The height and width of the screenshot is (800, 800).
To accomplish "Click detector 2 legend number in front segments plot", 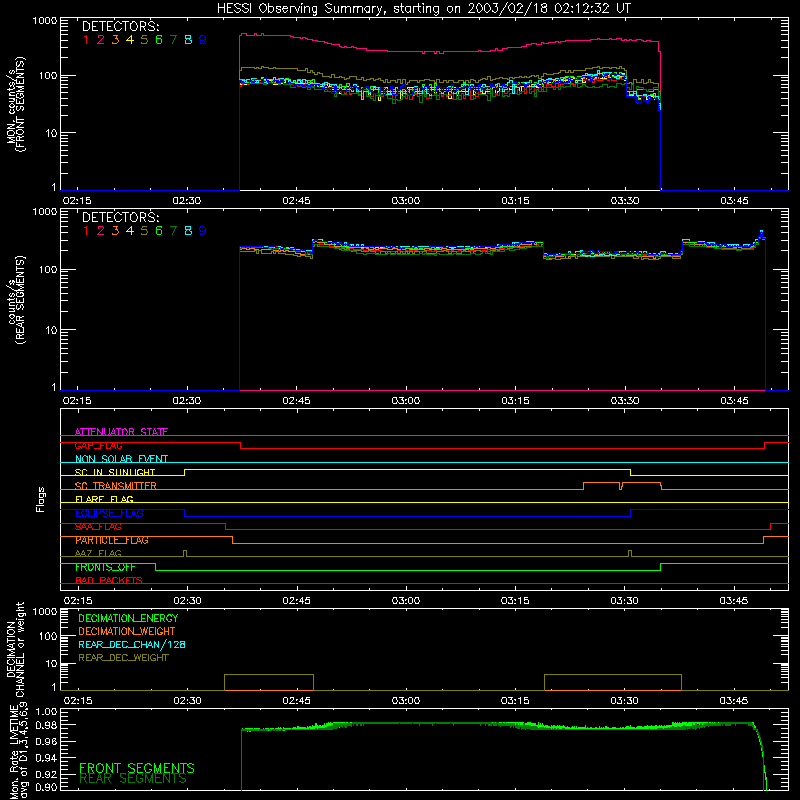I will [x=101, y=39].
